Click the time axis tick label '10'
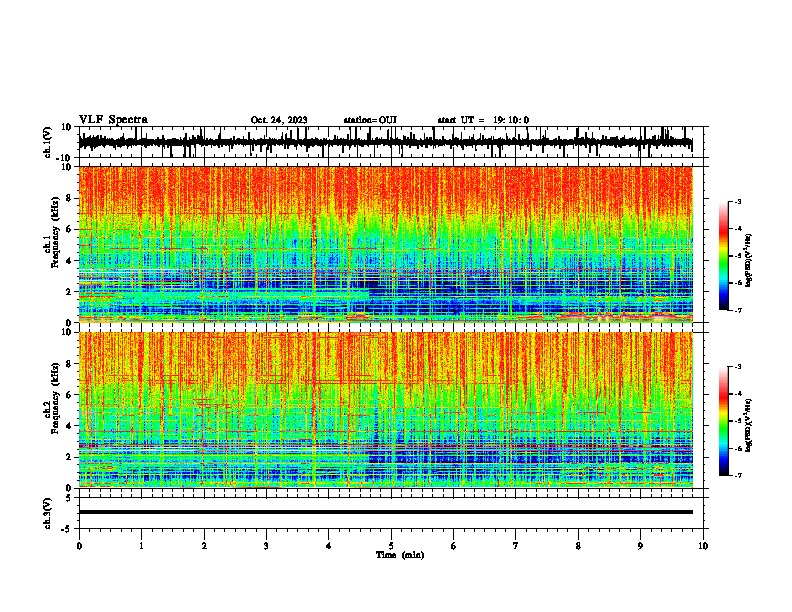 [703, 546]
